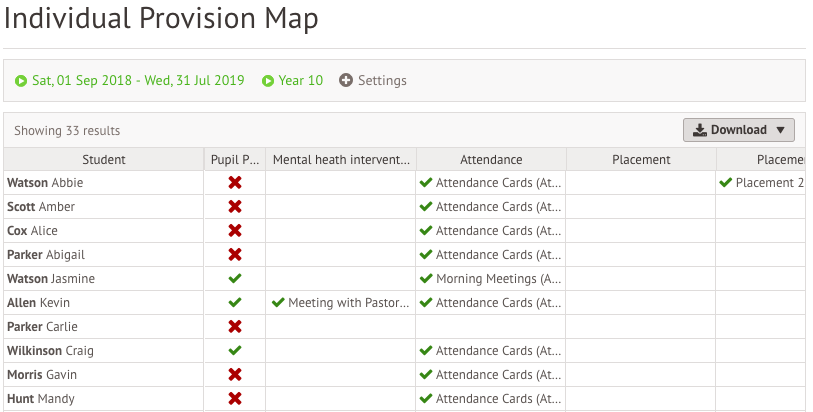Viewport: 813px width, 412px height.
Task: Sort by the Student column header
Action: 104,160
